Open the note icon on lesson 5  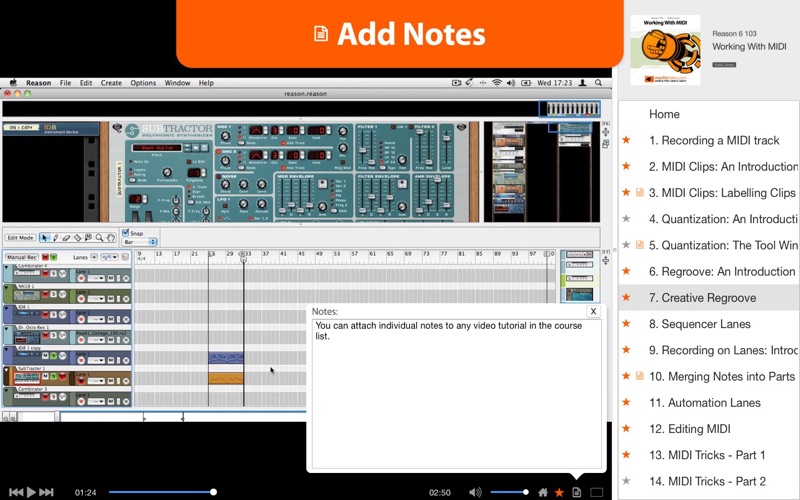[x=639, y=245]
